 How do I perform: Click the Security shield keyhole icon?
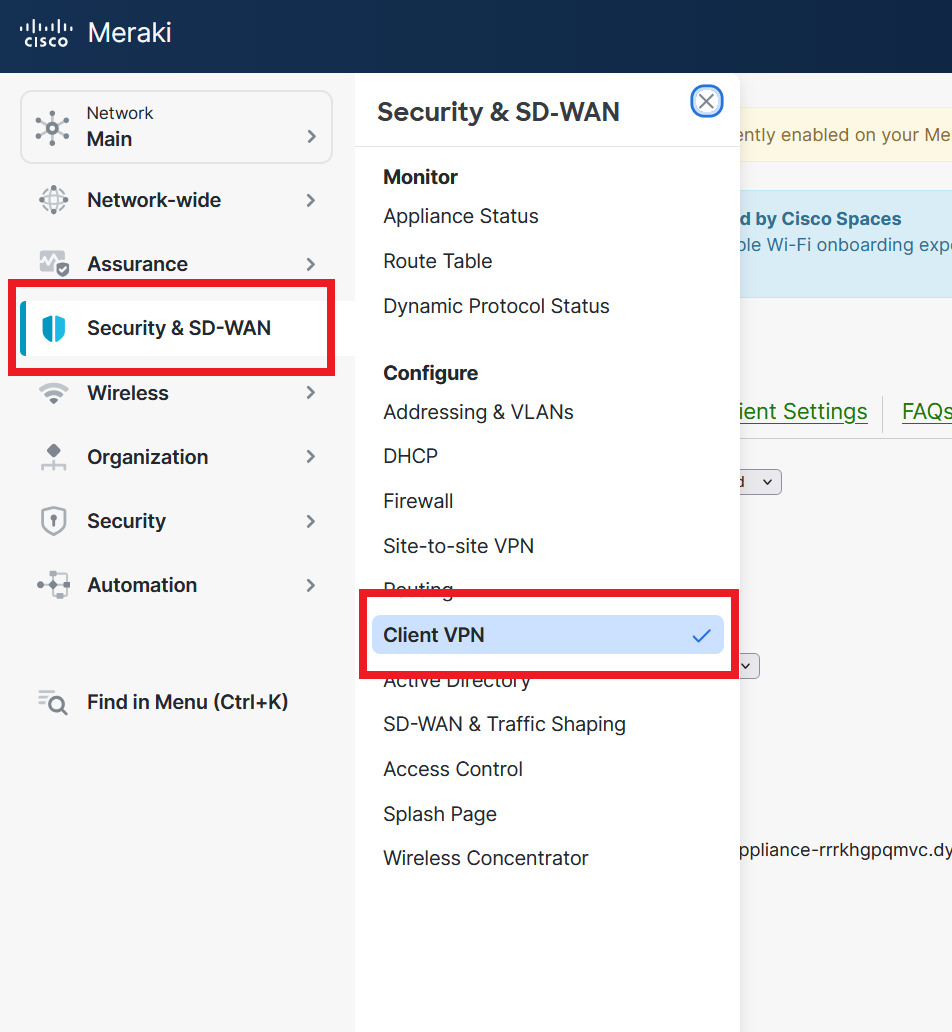pyautogui.click(x=53, y=521)
